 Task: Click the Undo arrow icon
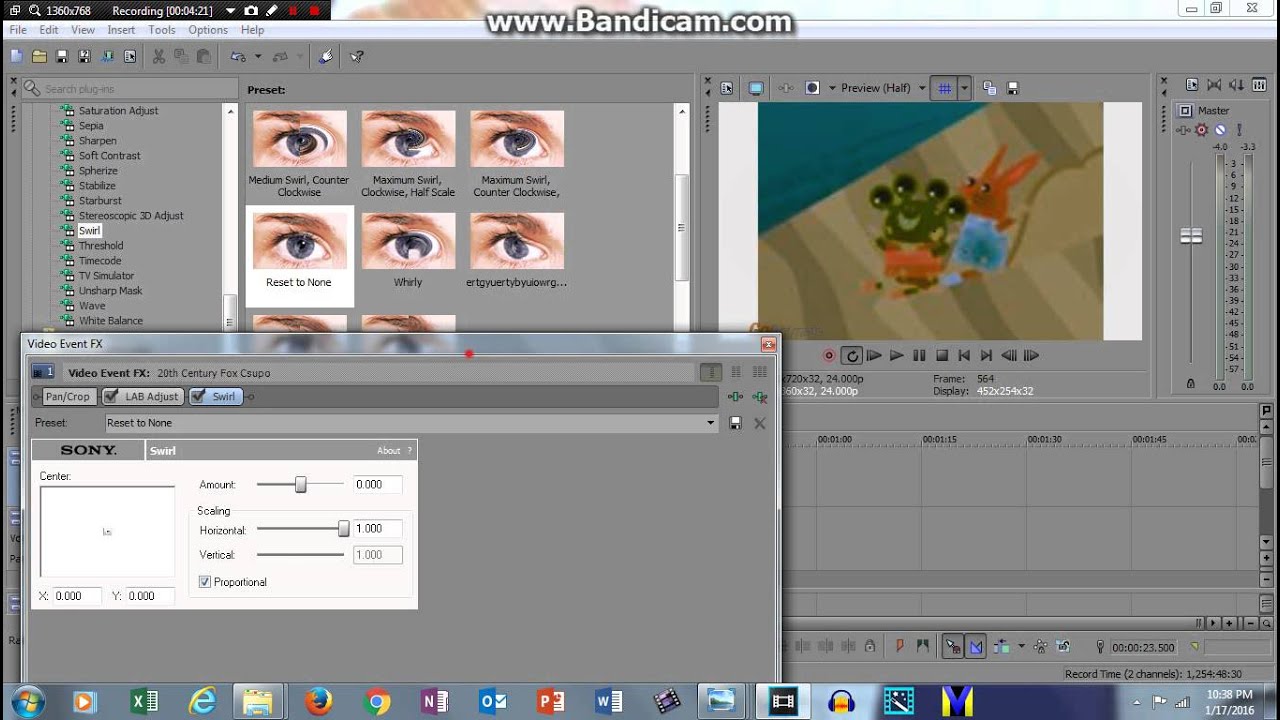point(237,57)
